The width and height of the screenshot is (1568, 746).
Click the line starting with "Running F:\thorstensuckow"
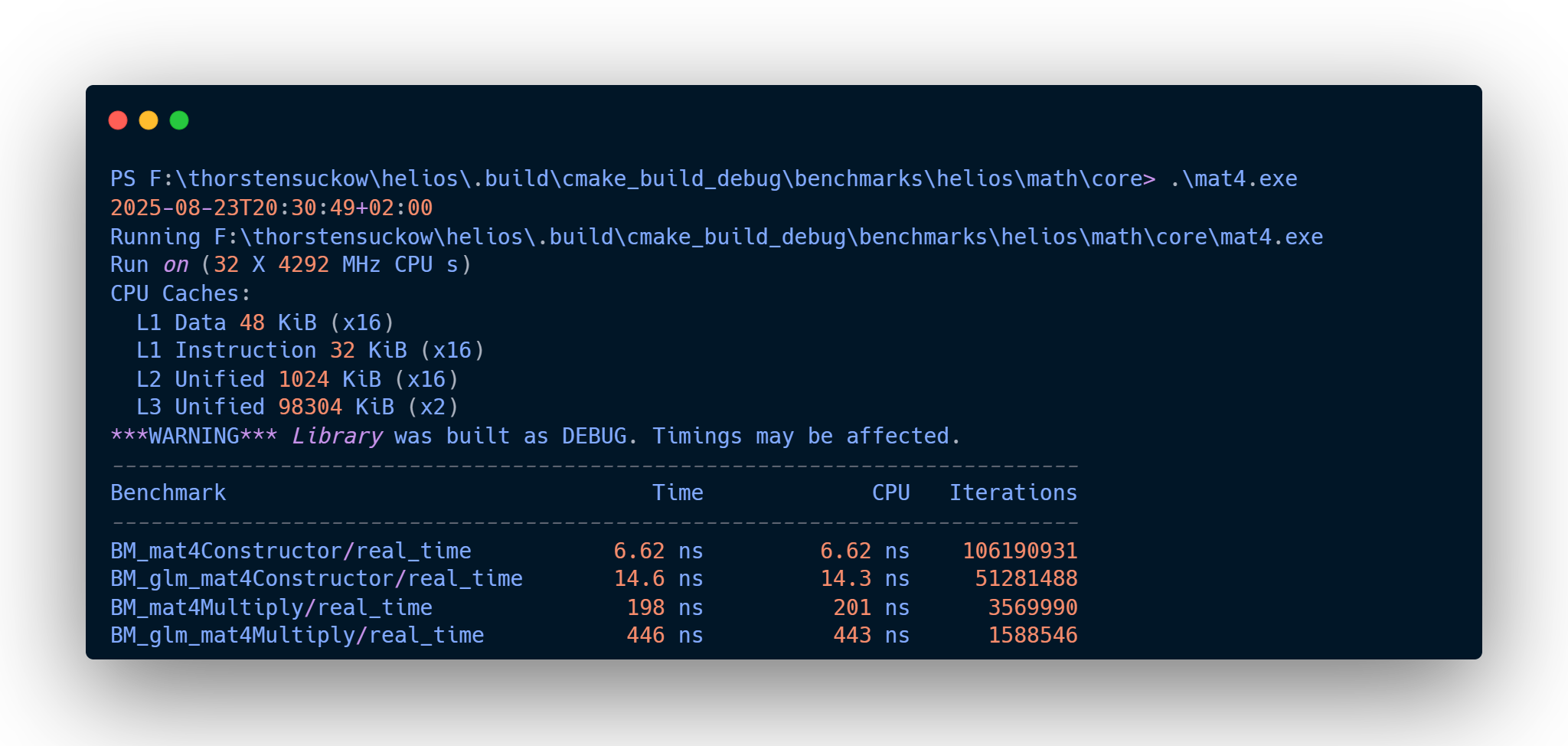716,237
